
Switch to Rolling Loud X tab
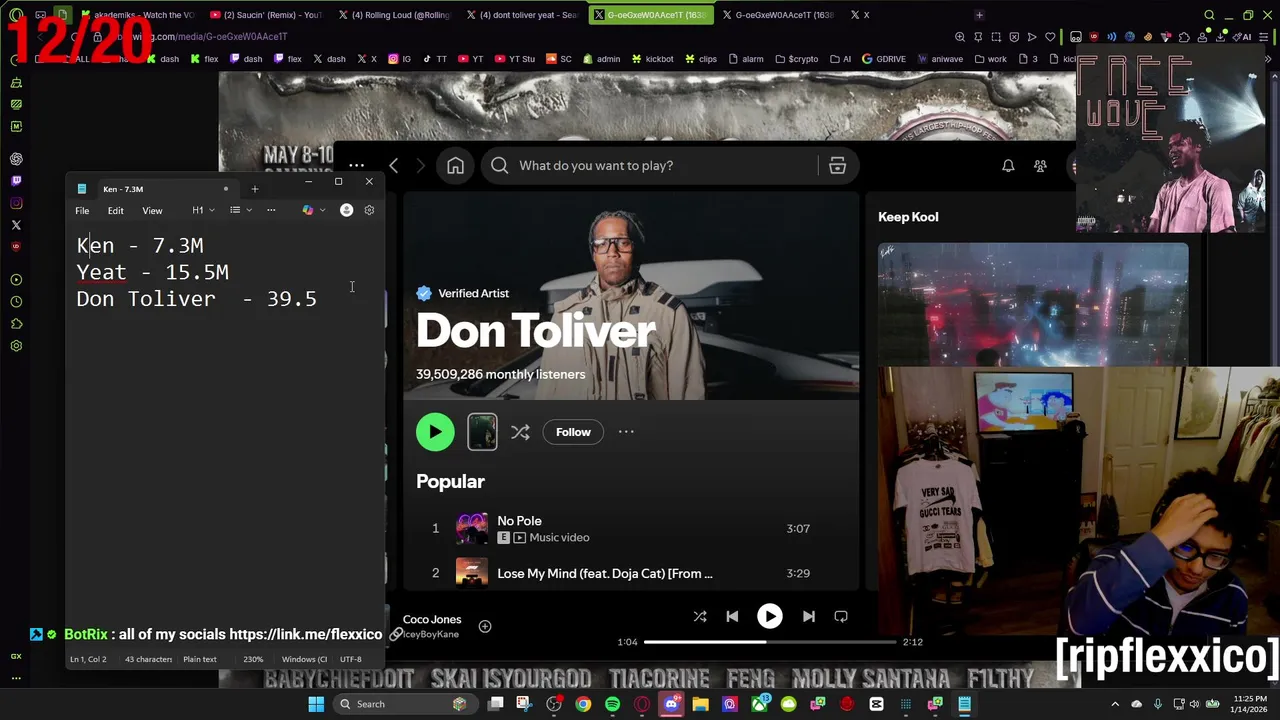point(395,15)
